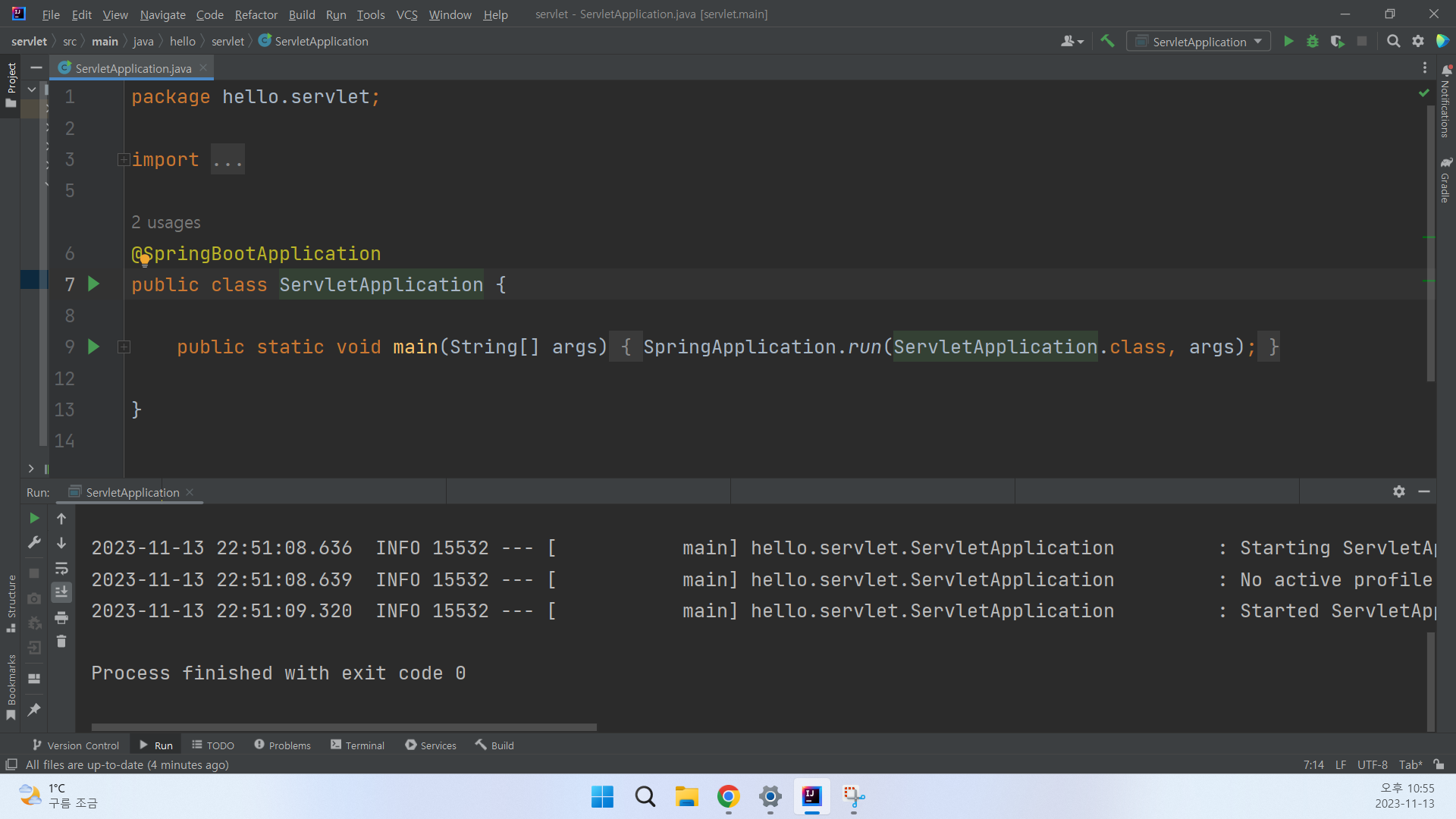Image resolution: width=1456 pixels, height=819 pixels.
Task: Open the Services tool window
Action: (x=431, y=745)
